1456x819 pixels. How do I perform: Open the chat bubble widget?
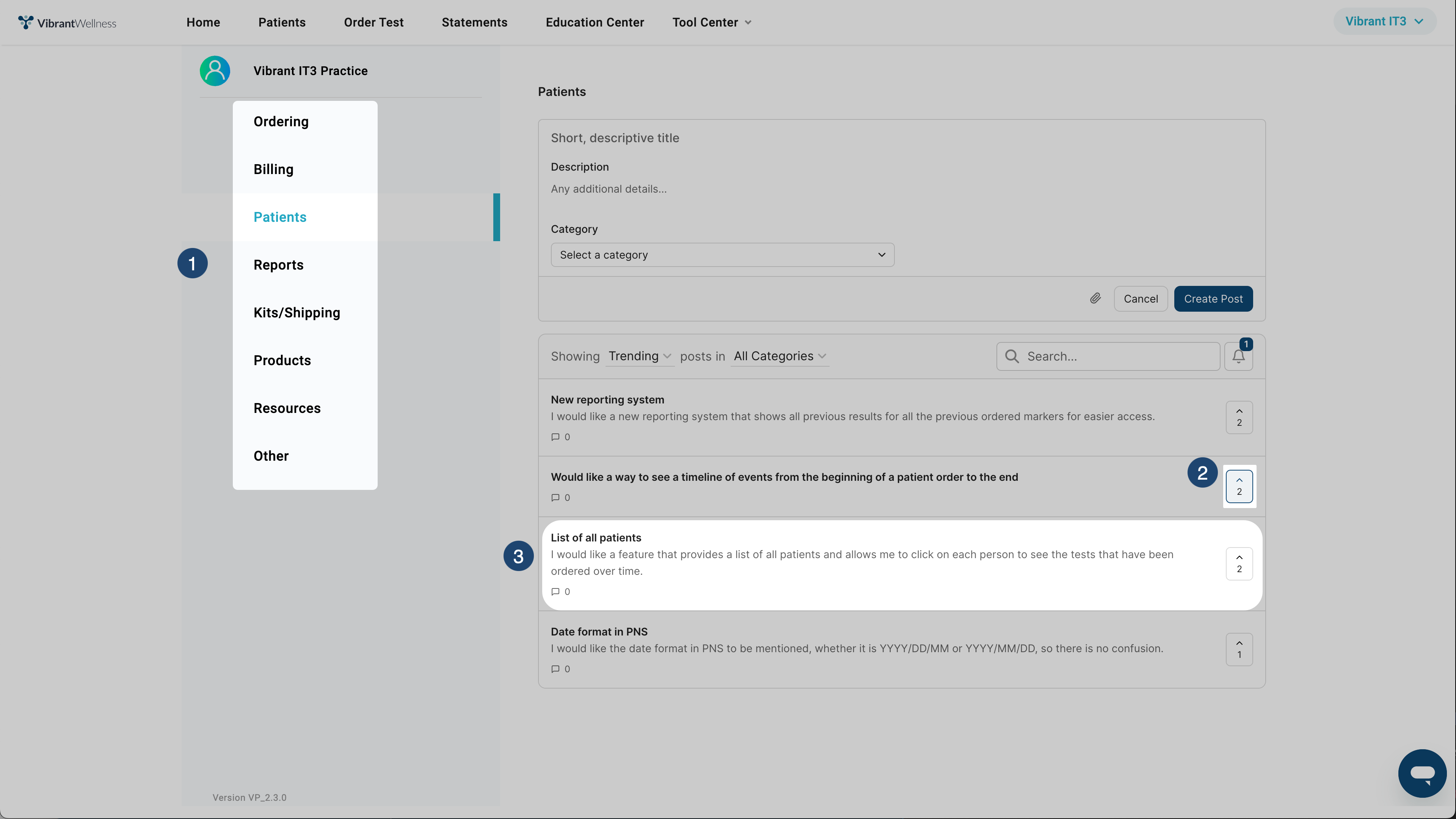click(1421, 773)
